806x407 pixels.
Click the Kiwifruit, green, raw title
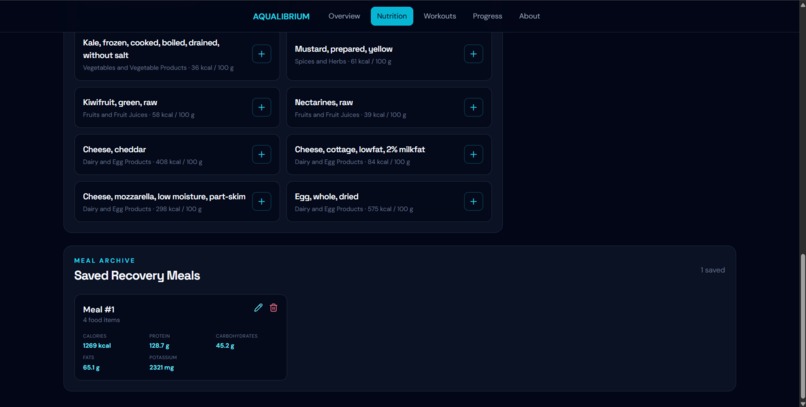coord(120,102)
